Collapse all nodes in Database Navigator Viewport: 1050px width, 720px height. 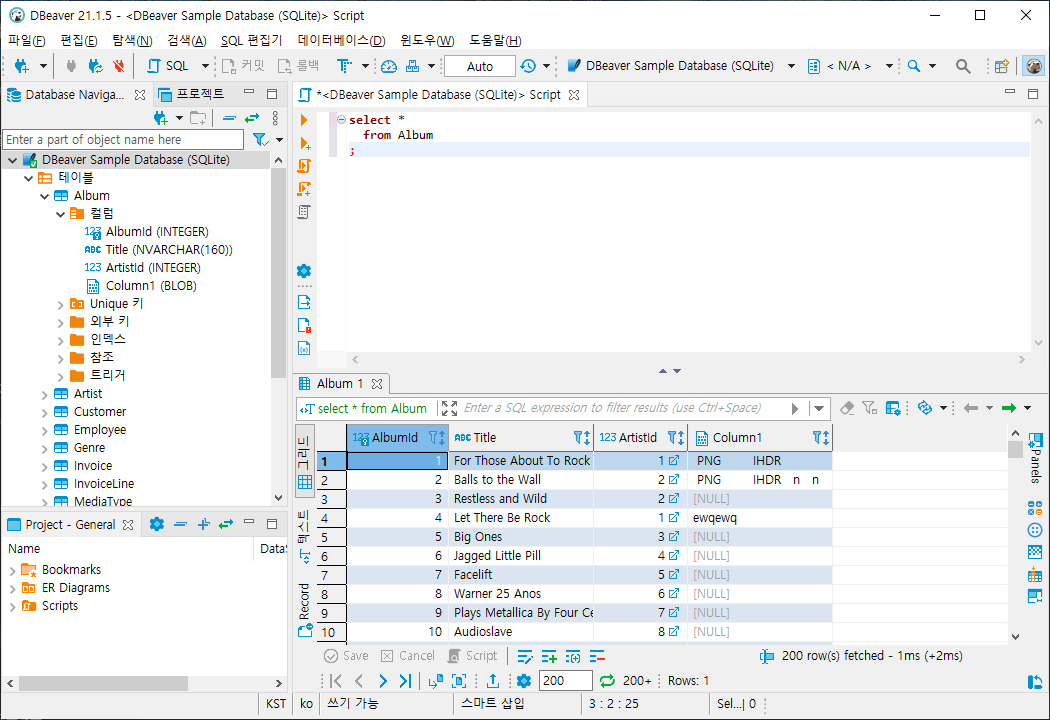click(229, 119)
